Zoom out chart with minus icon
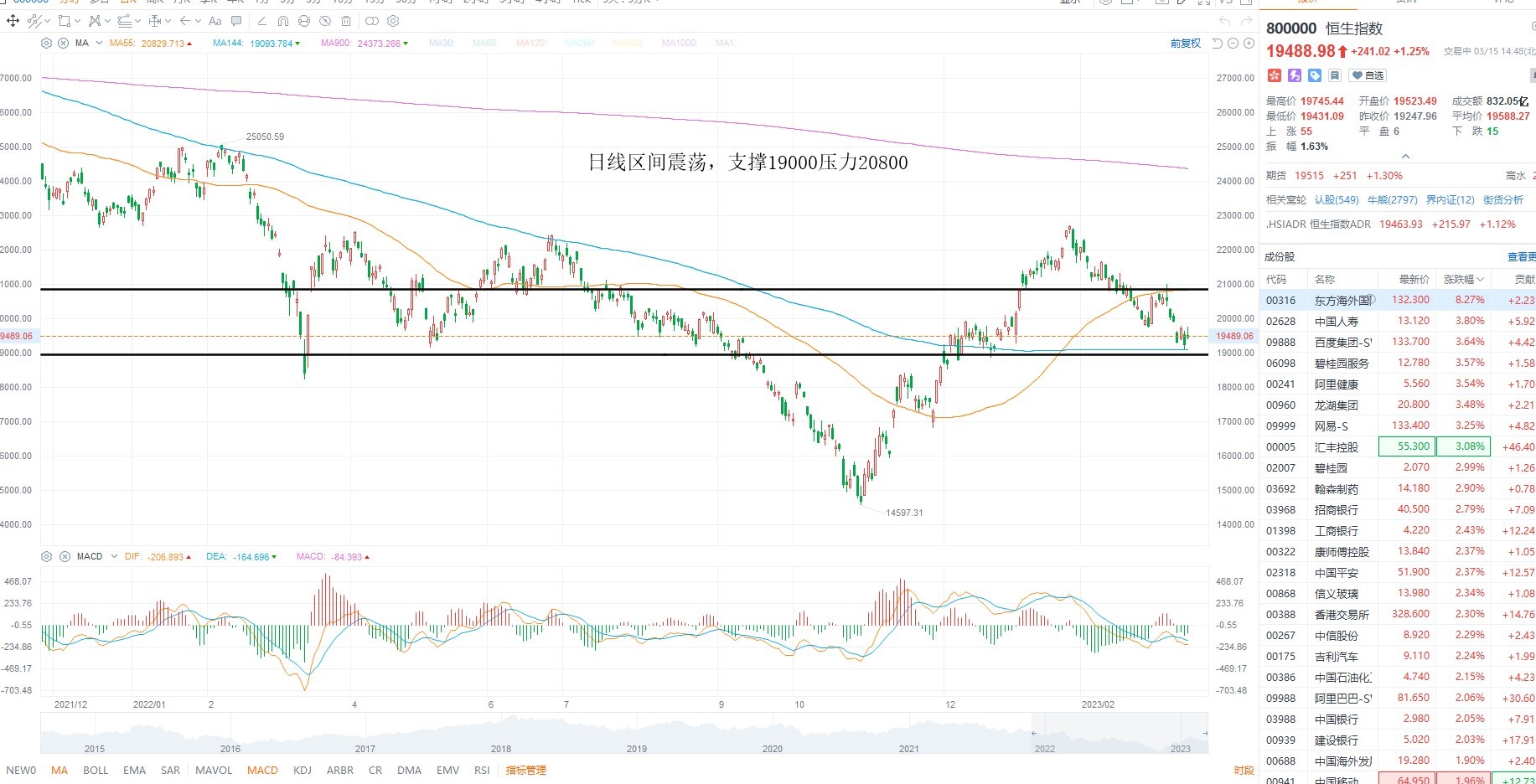Image resolution: width=1536 pixels, height=784 pixels. [1233, 43]
